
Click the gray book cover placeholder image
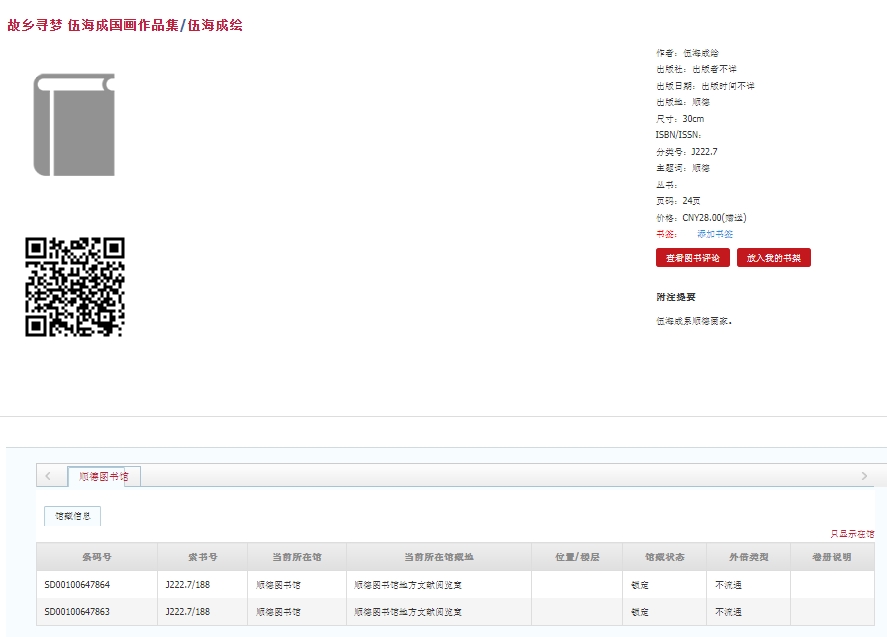click(74, 125)
